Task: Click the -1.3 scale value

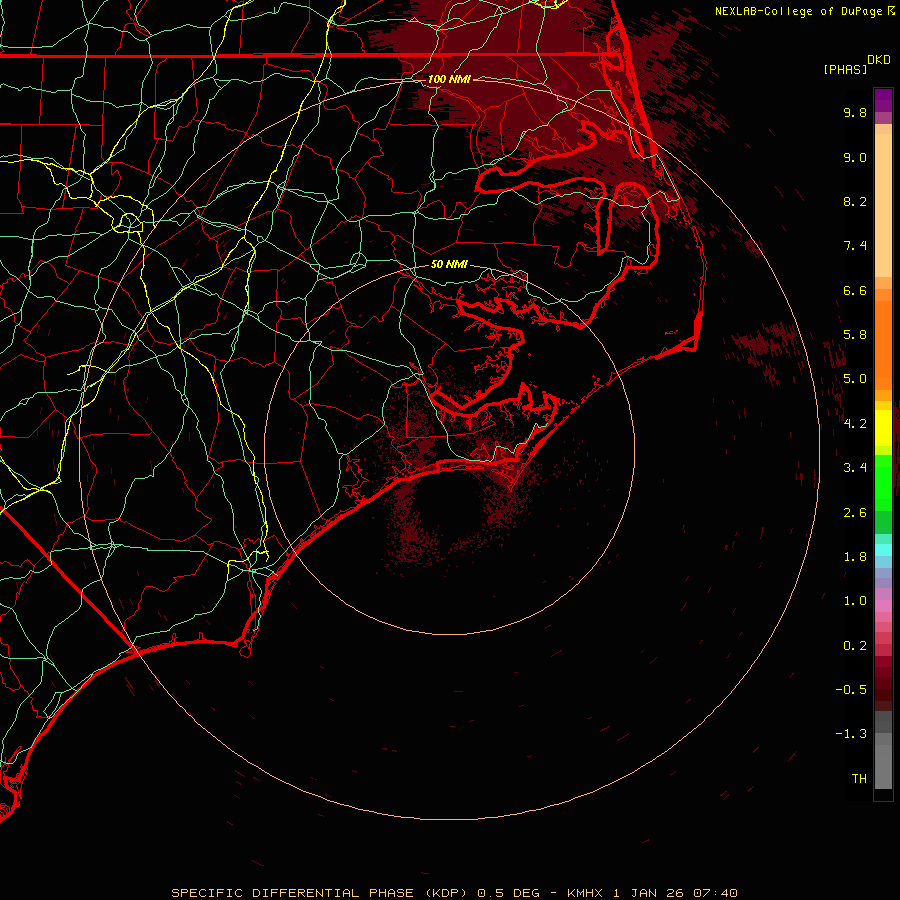Action: tap(851, 734)
